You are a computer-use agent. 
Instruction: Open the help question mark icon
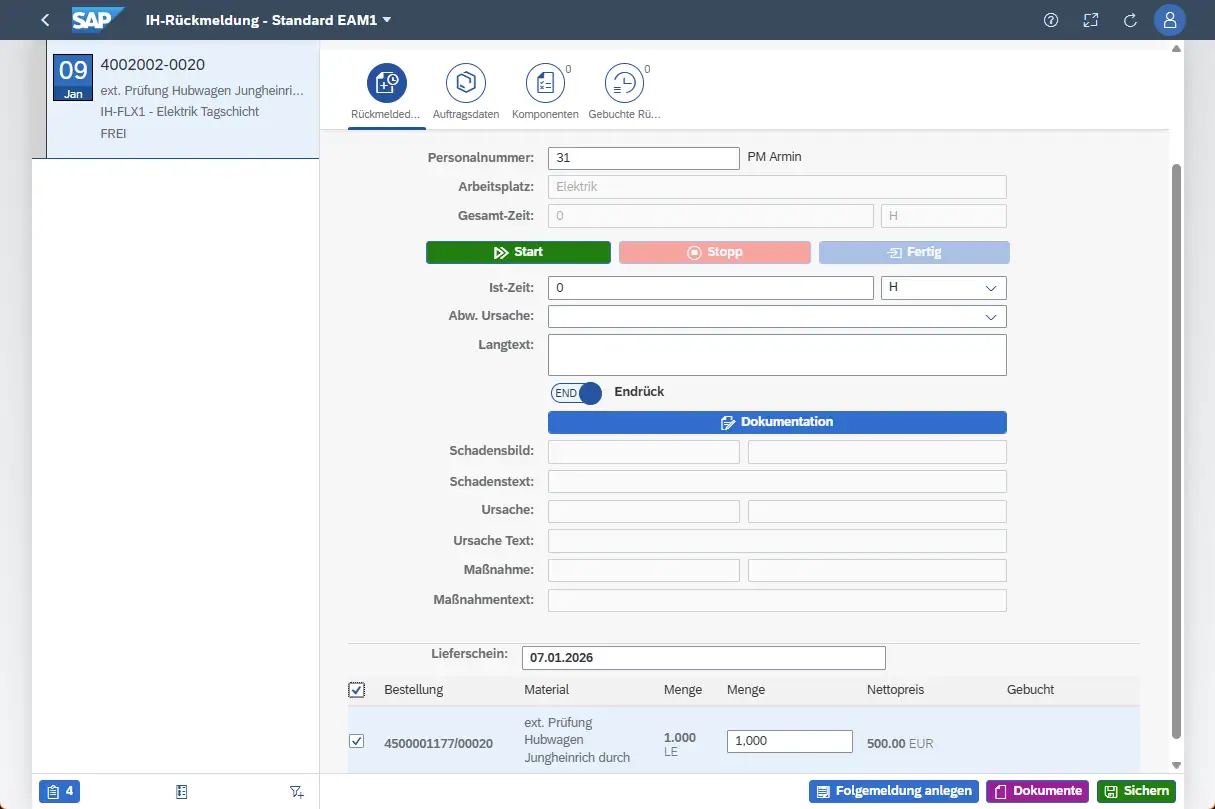(1051, 20)
